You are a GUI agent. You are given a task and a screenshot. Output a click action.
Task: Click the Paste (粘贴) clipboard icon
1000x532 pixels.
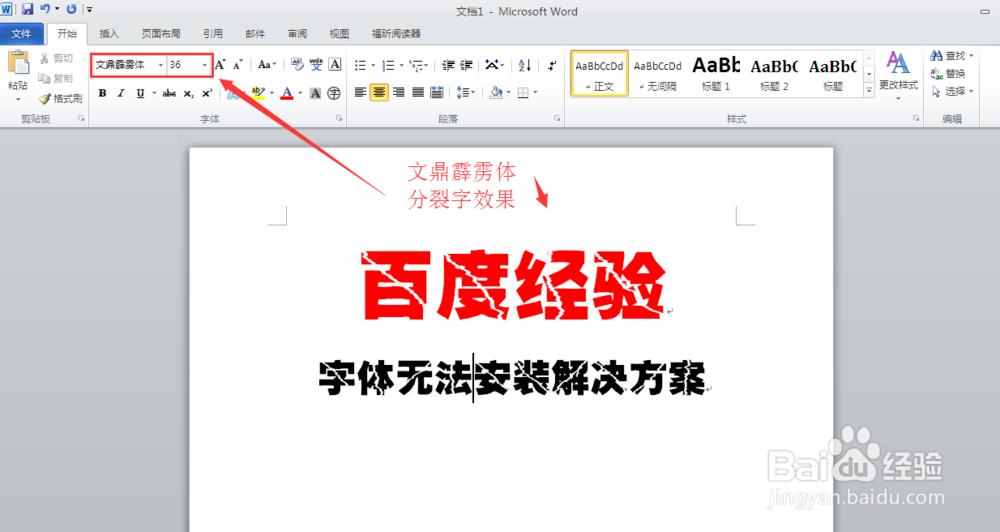18,63
